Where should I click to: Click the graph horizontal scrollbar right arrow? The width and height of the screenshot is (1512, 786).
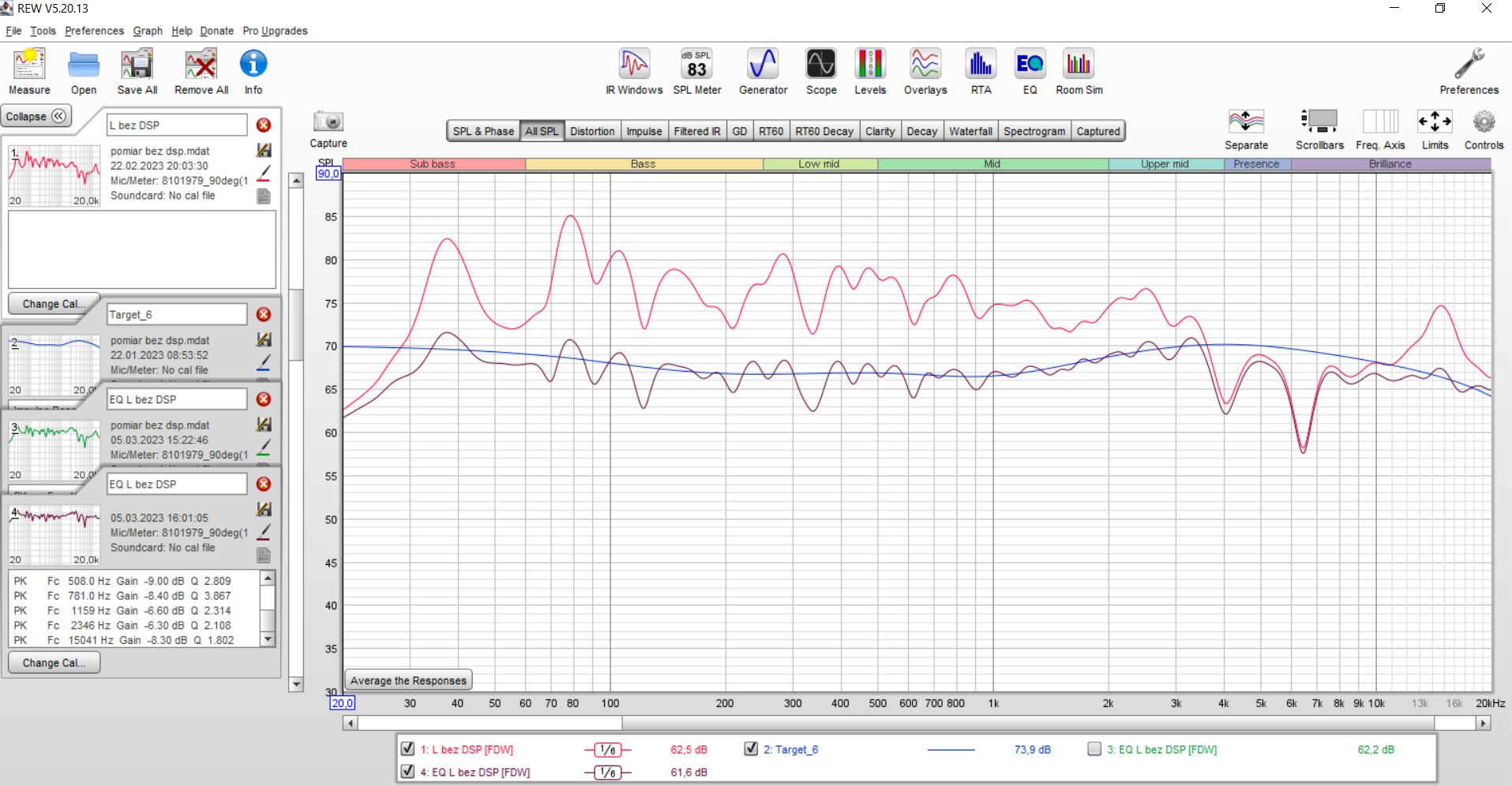(1484, 723)
